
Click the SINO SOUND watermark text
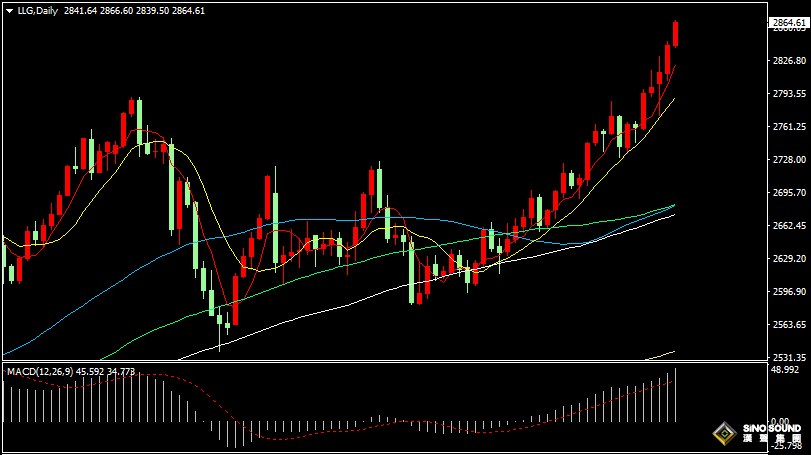pos(771,428)
